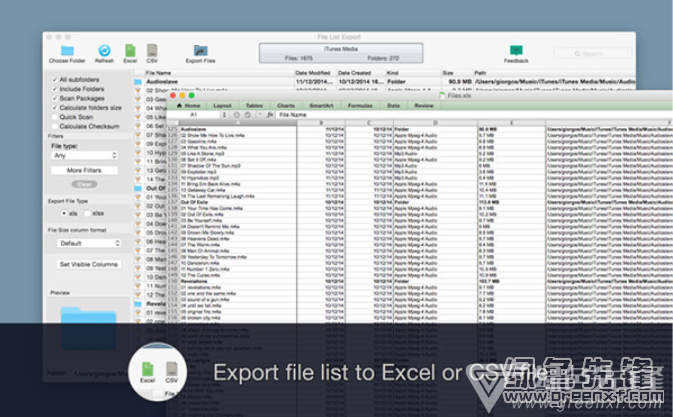Select the Audioslave cell in Excel row 125
Screen dimensions: 673x417
pos(238,129)
